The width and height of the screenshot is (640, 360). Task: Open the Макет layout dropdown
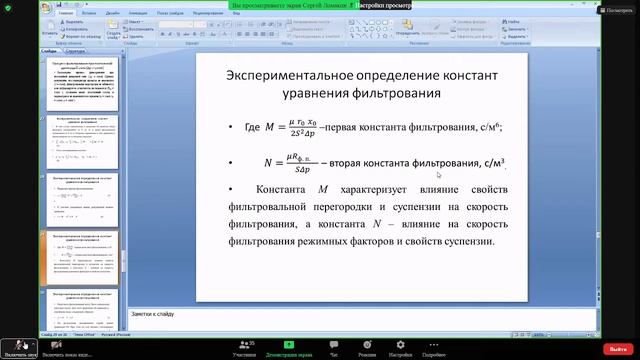click(x=133, y=22)
